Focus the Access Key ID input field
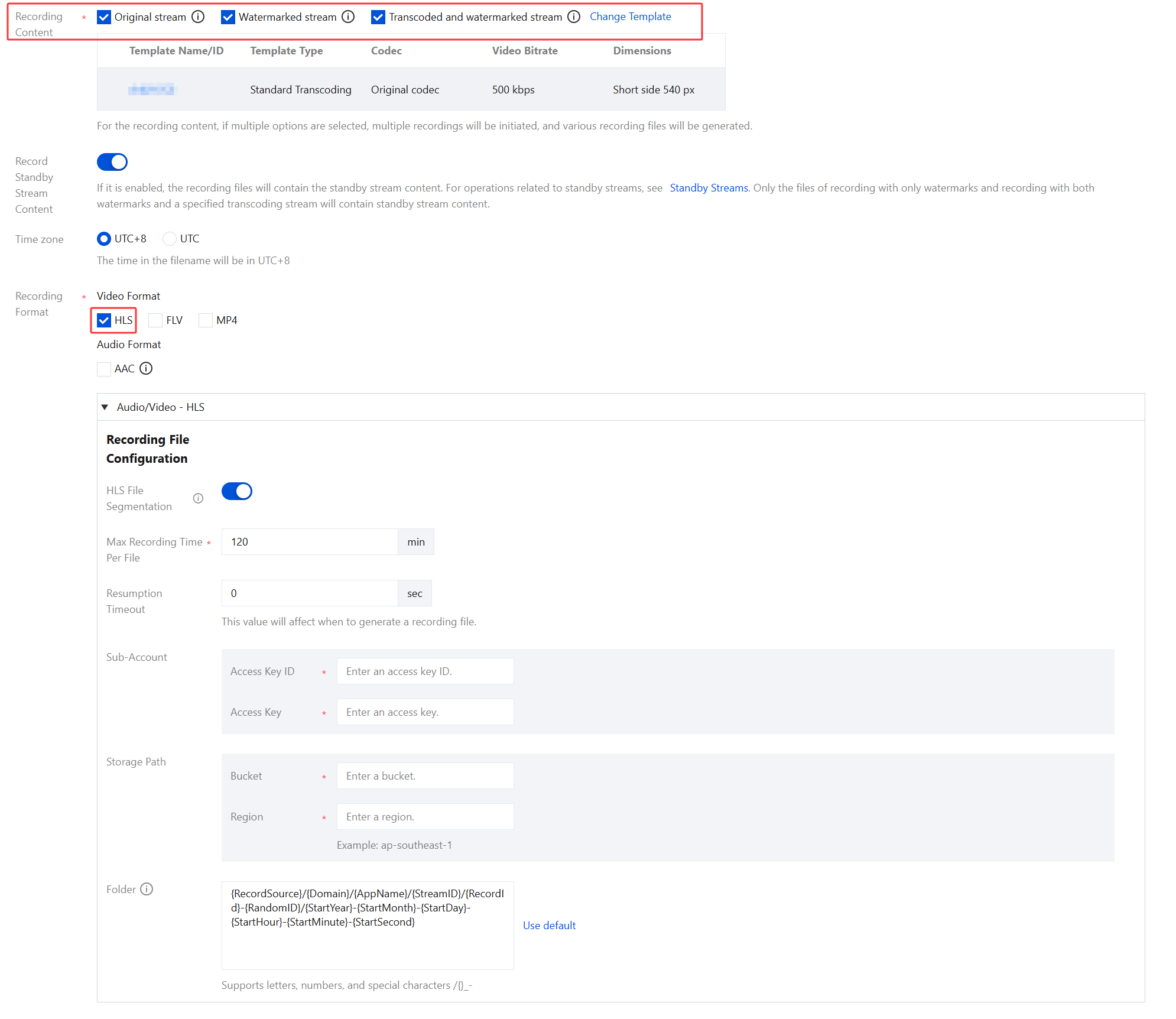Viewport: 1176px width, 1019px height. [425, 671]
